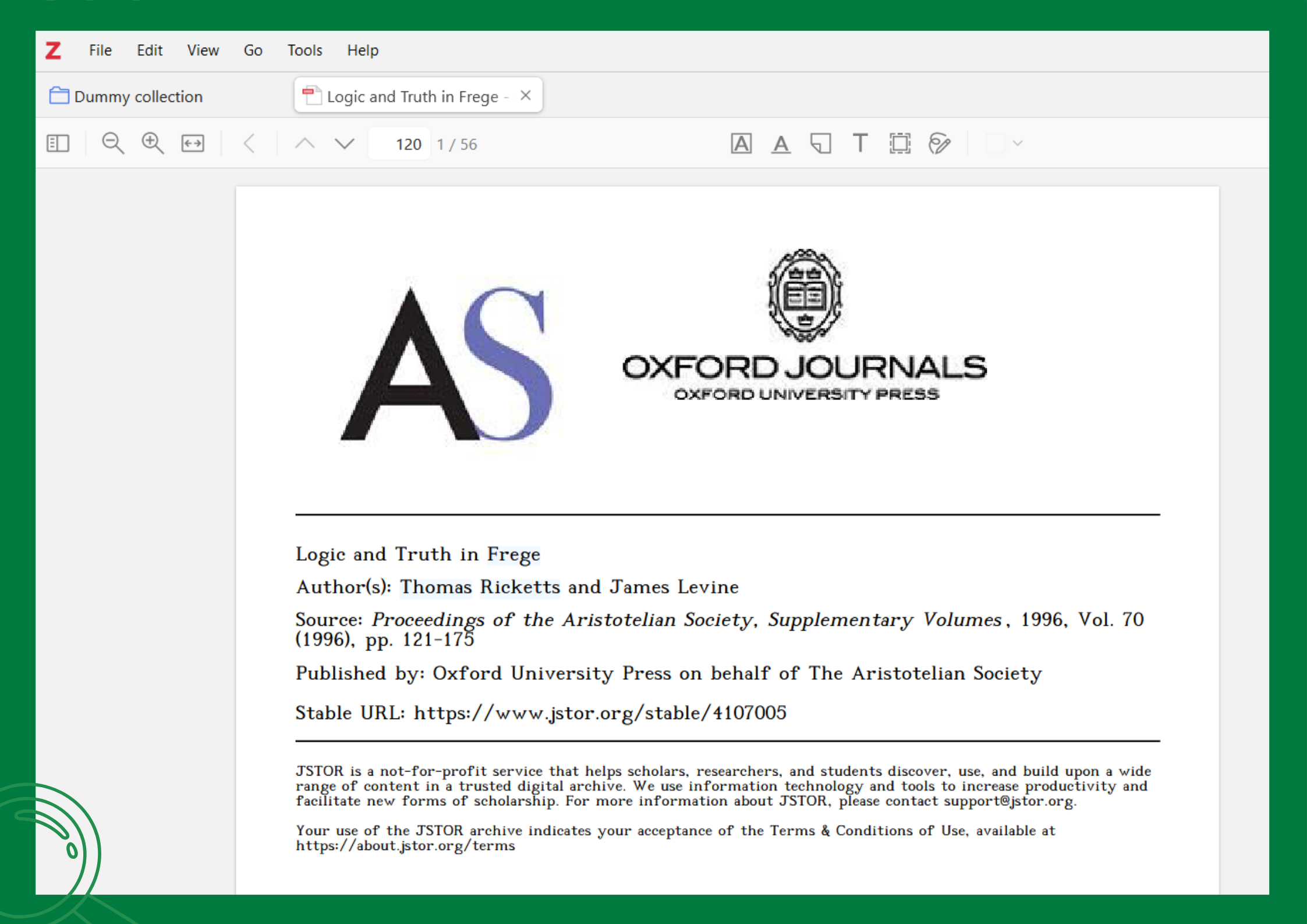The image size is (1307, 924).
Task: Expand the color dropdown arrow
Action: (x=1018, y=144)
